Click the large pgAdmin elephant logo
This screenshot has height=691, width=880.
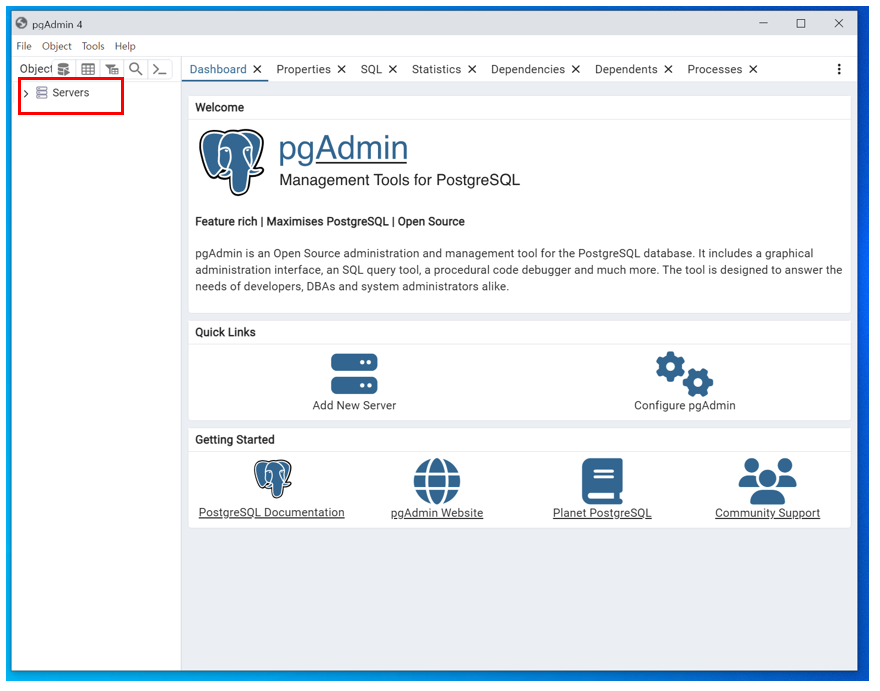(232, 162)
